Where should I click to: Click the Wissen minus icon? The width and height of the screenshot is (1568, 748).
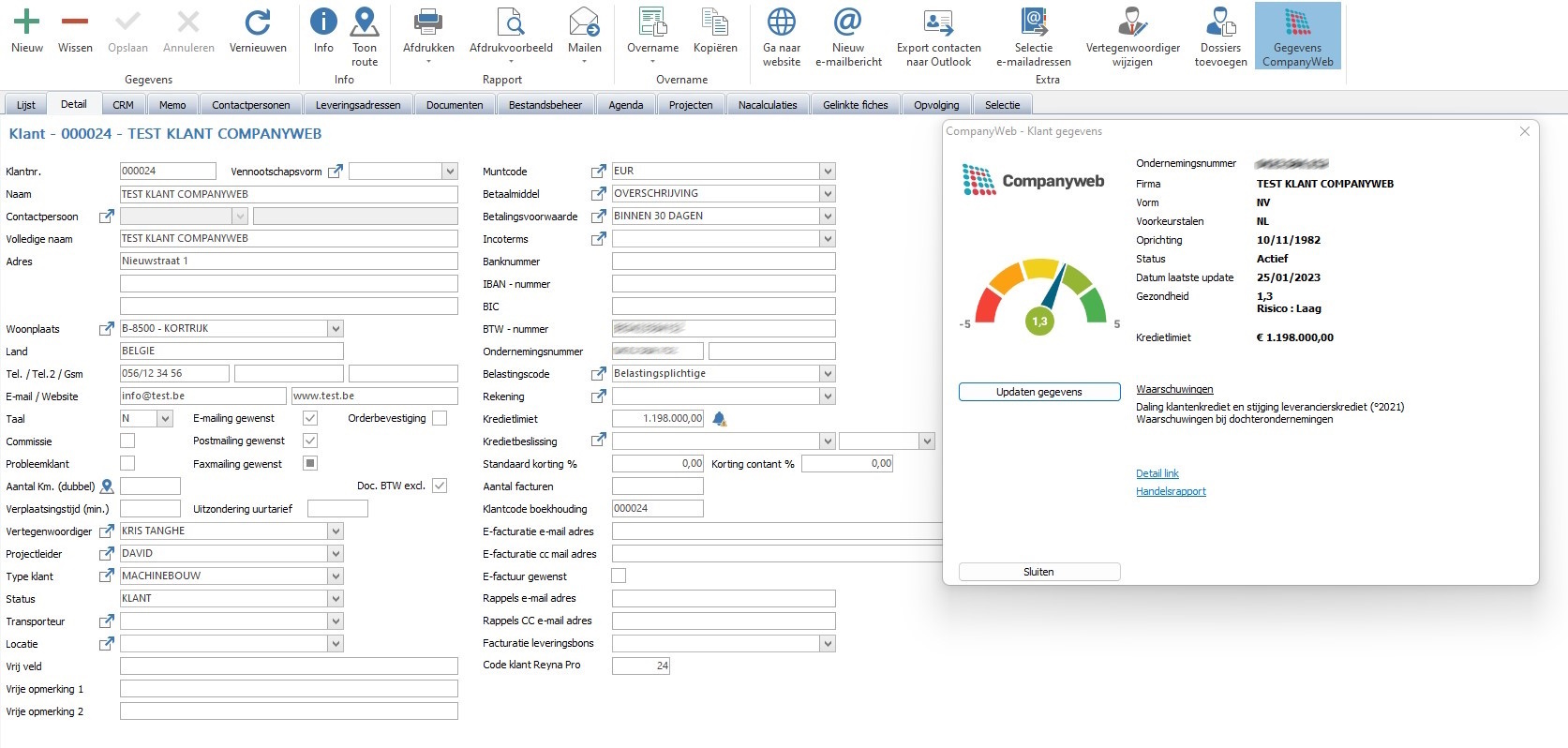click(75, 21)
